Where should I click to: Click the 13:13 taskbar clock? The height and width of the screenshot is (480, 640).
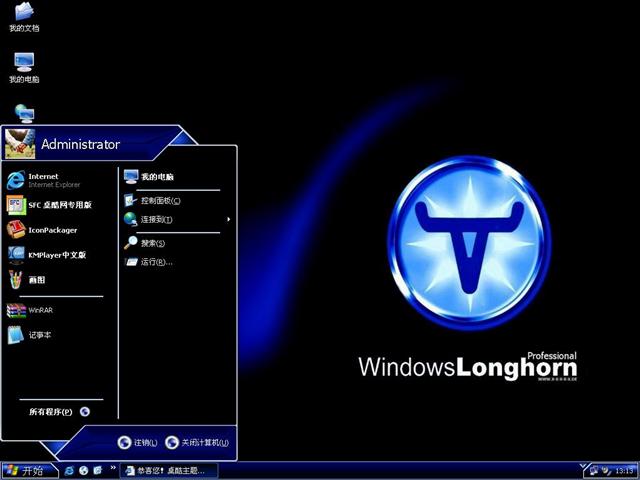click(x=624, y=471)
